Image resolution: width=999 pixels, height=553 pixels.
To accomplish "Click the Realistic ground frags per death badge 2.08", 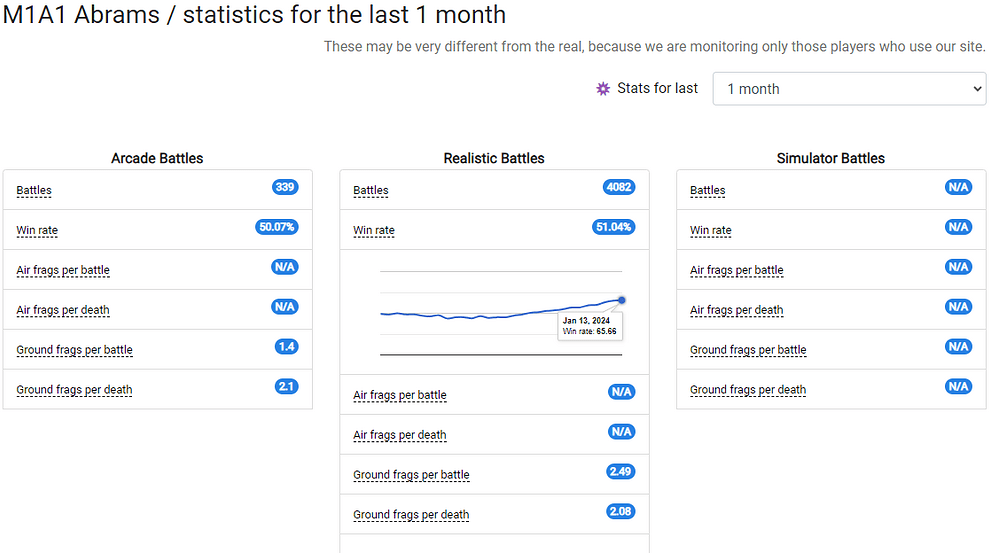I will point(621,511).
